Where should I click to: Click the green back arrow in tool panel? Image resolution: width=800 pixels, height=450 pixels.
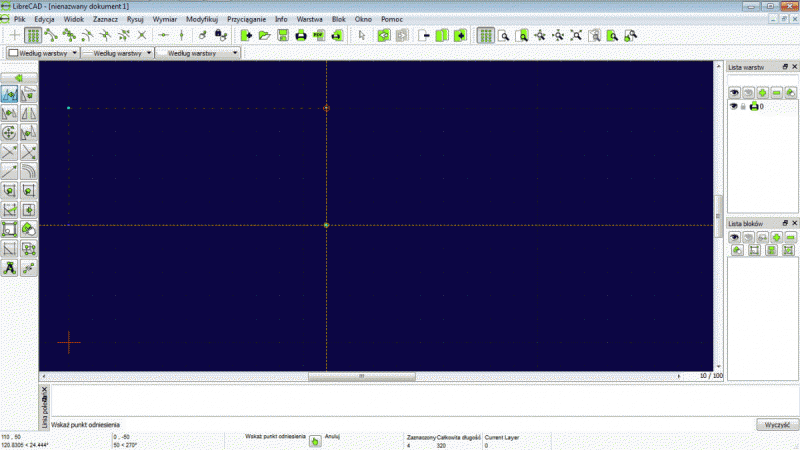click(20, 78)
